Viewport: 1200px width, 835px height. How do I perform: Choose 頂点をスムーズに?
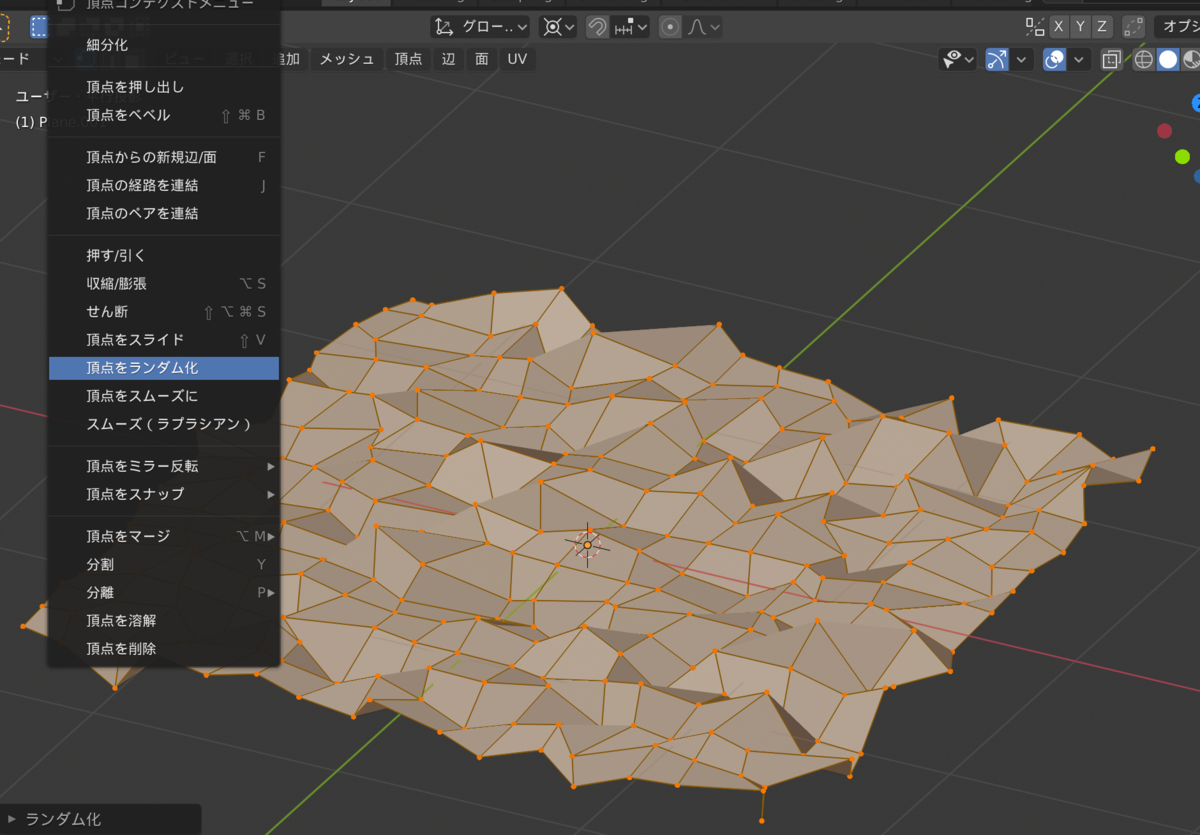click(x=164, y=396)
